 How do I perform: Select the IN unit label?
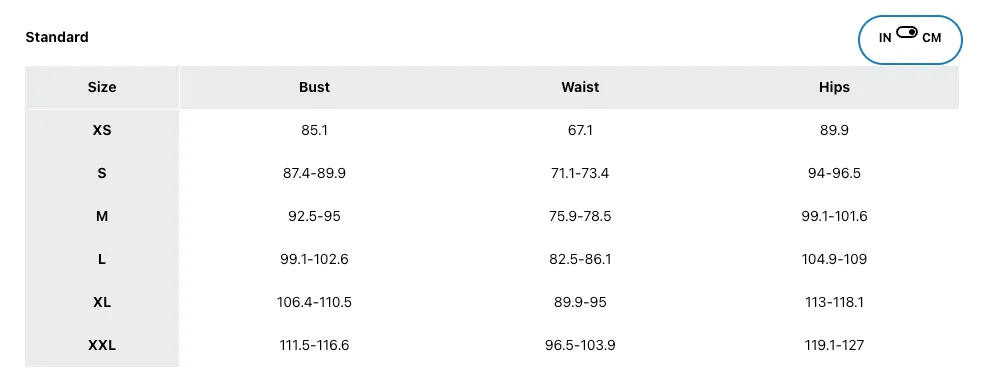coord(885,38)
